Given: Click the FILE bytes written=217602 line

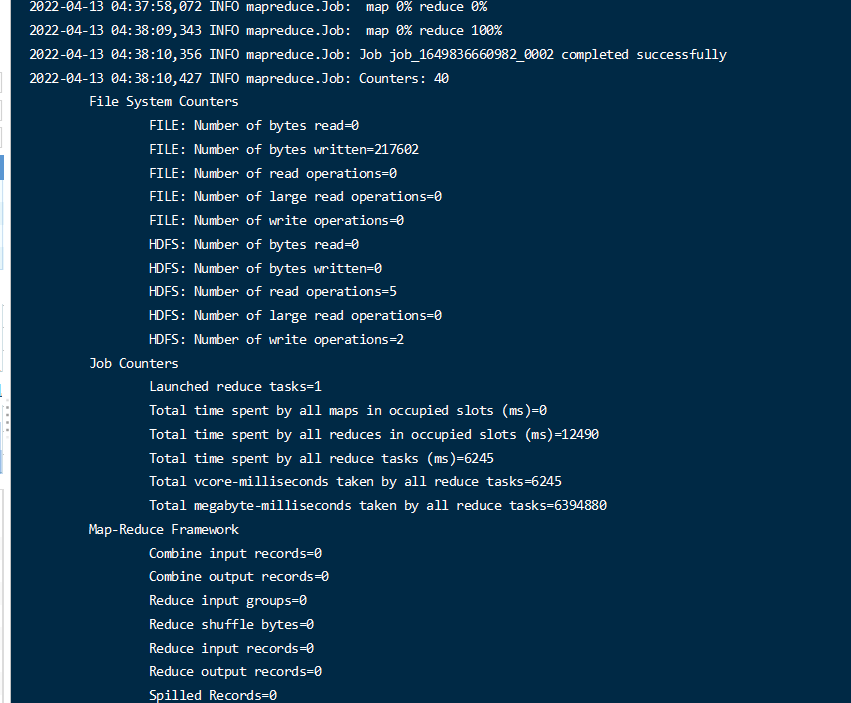Looking at the screenshot, I should [283, 149].
